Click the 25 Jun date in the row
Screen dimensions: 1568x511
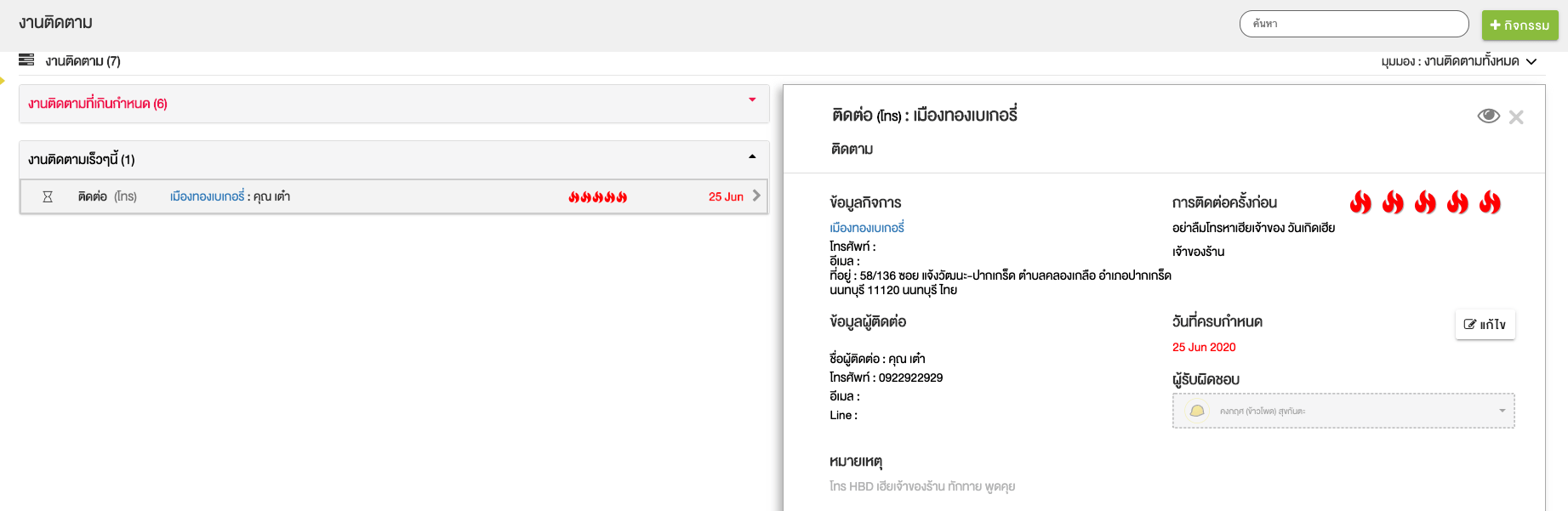coord(726,196)
